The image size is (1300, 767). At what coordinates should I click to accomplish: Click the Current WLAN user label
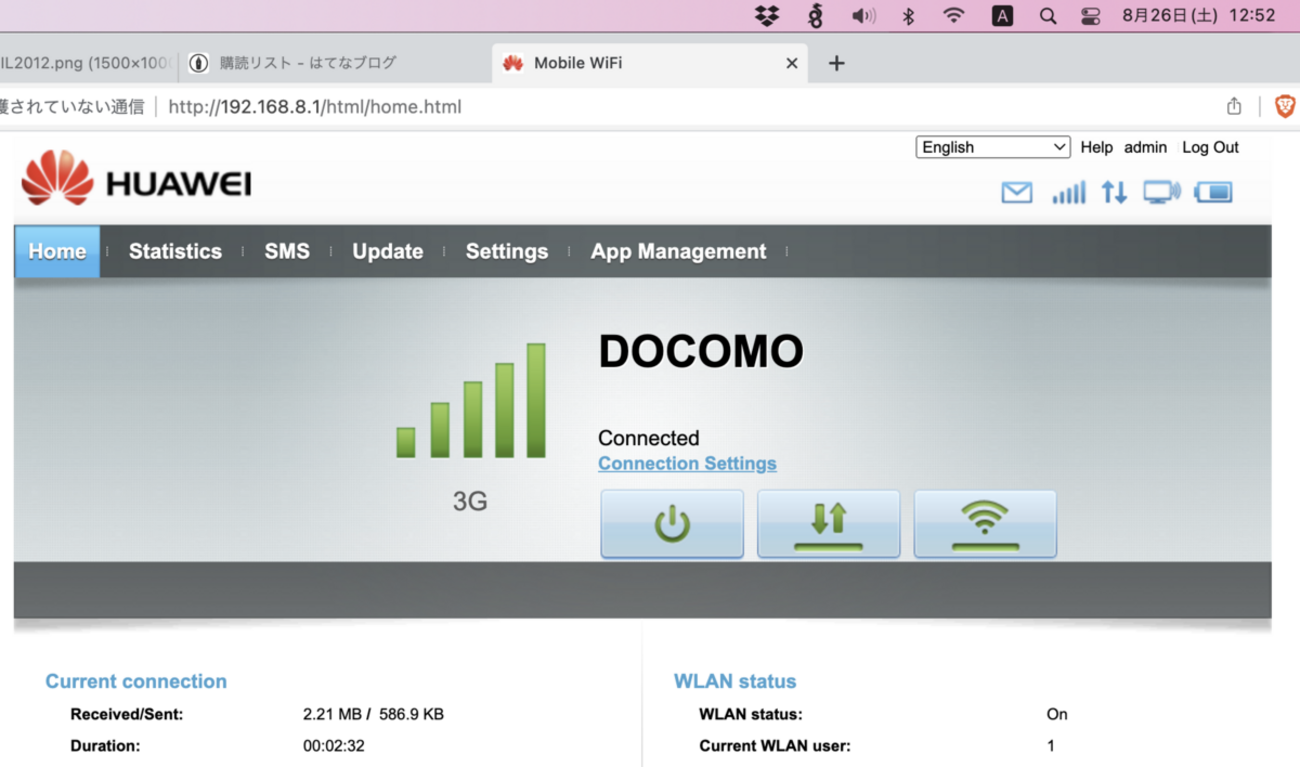pos(775,745)
